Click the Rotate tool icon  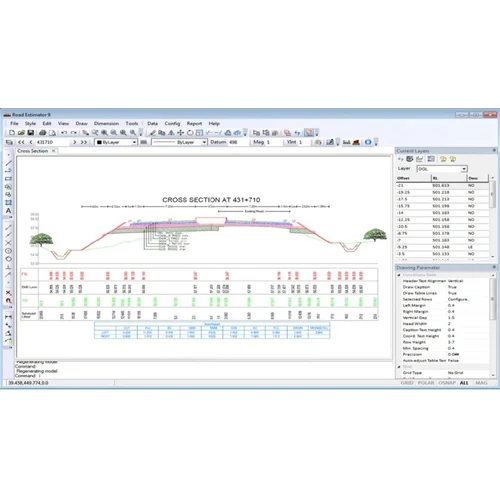coord(190,133)
